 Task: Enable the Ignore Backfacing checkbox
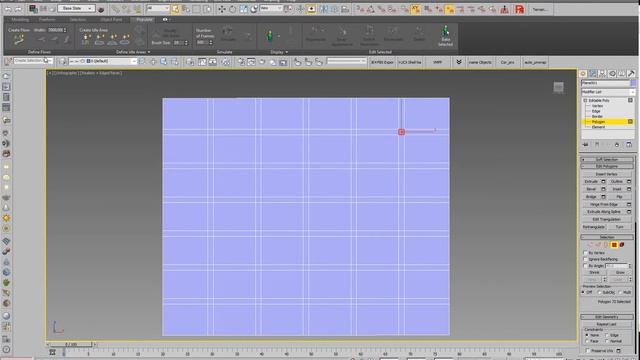585,259
